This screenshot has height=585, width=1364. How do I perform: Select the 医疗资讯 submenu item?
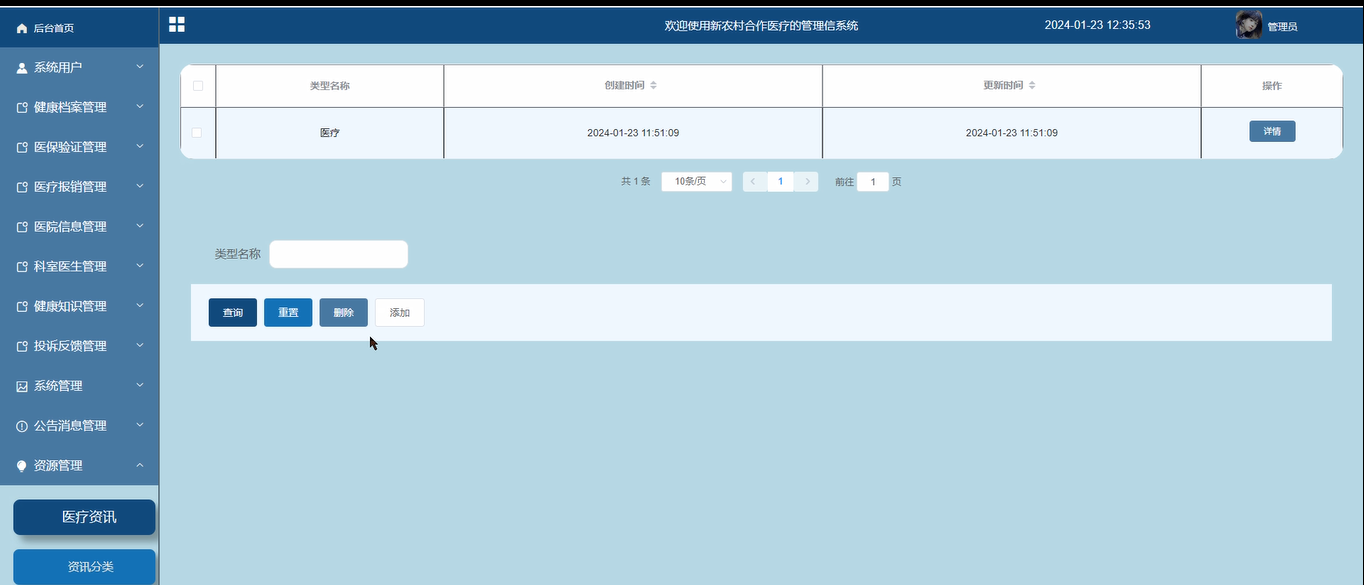[x=84, y=517]
